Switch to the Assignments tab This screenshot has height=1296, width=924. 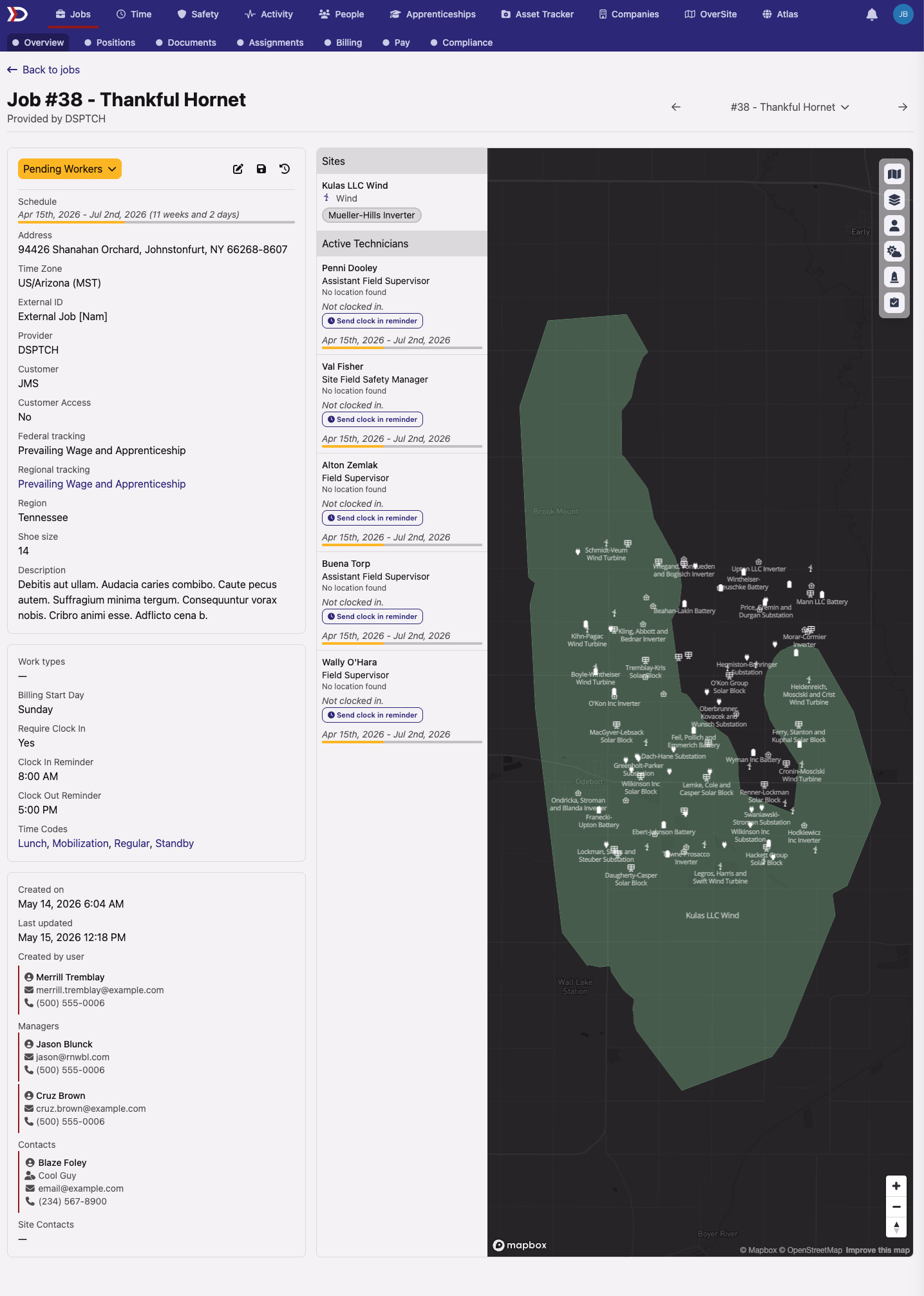[270, 43]
